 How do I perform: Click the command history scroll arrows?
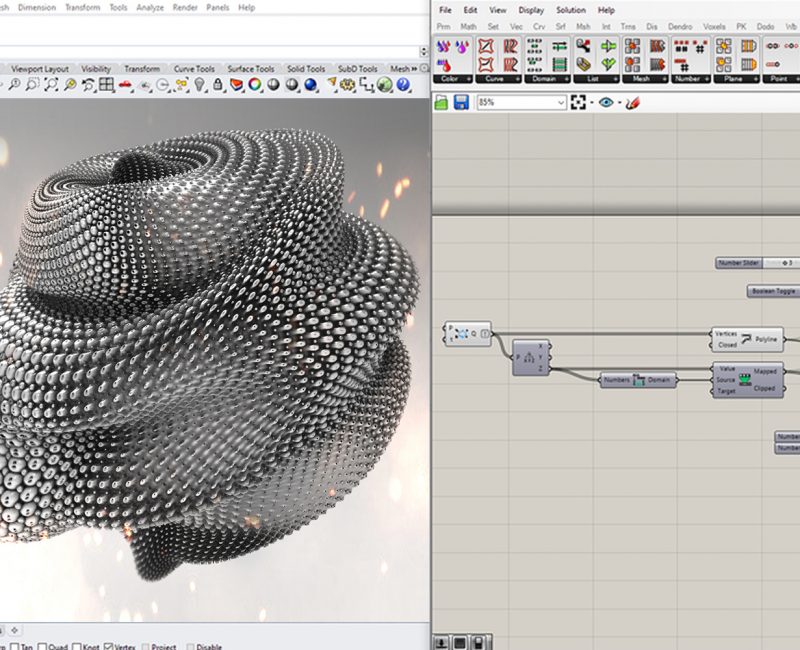coord(423,52)
